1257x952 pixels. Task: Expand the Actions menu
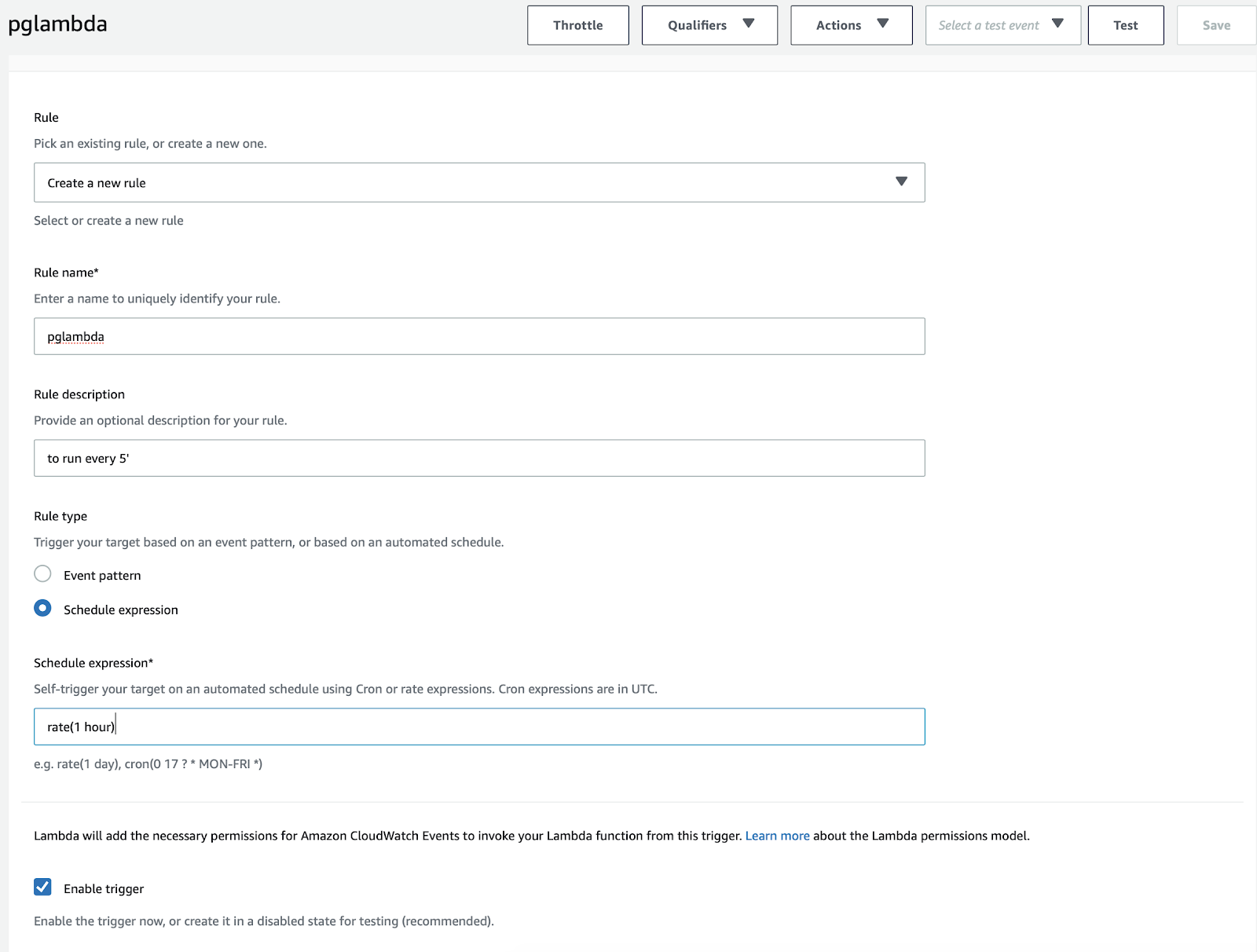pyautogui.click(x=851, y=25)
